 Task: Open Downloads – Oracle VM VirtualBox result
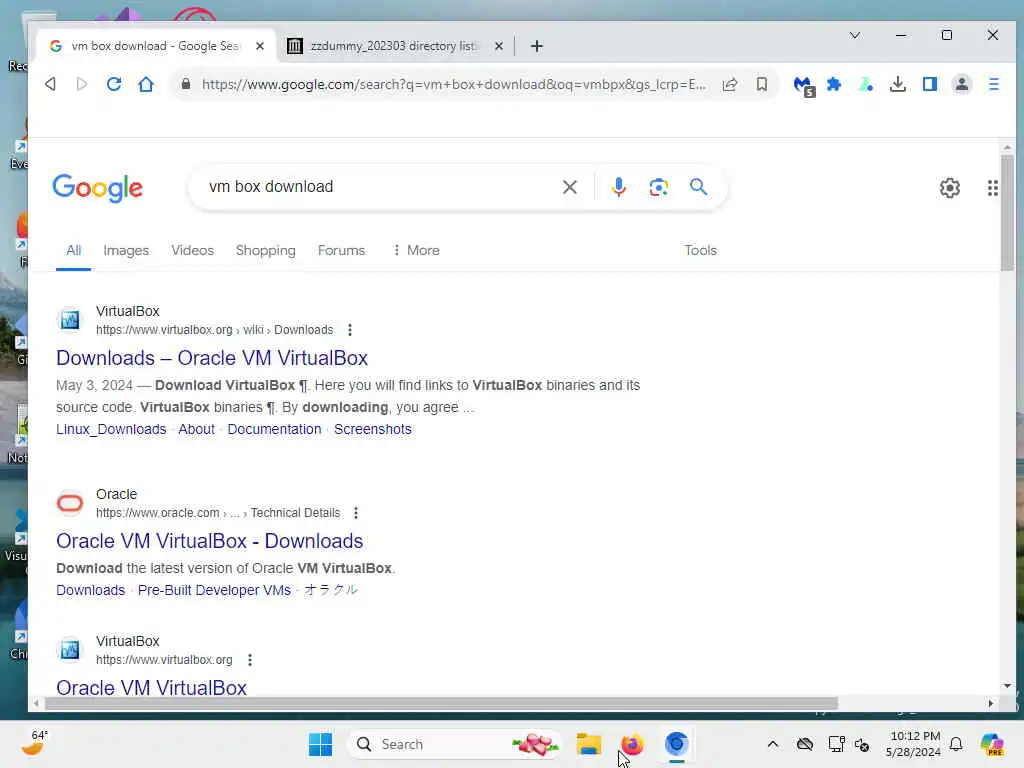[212, 358]
